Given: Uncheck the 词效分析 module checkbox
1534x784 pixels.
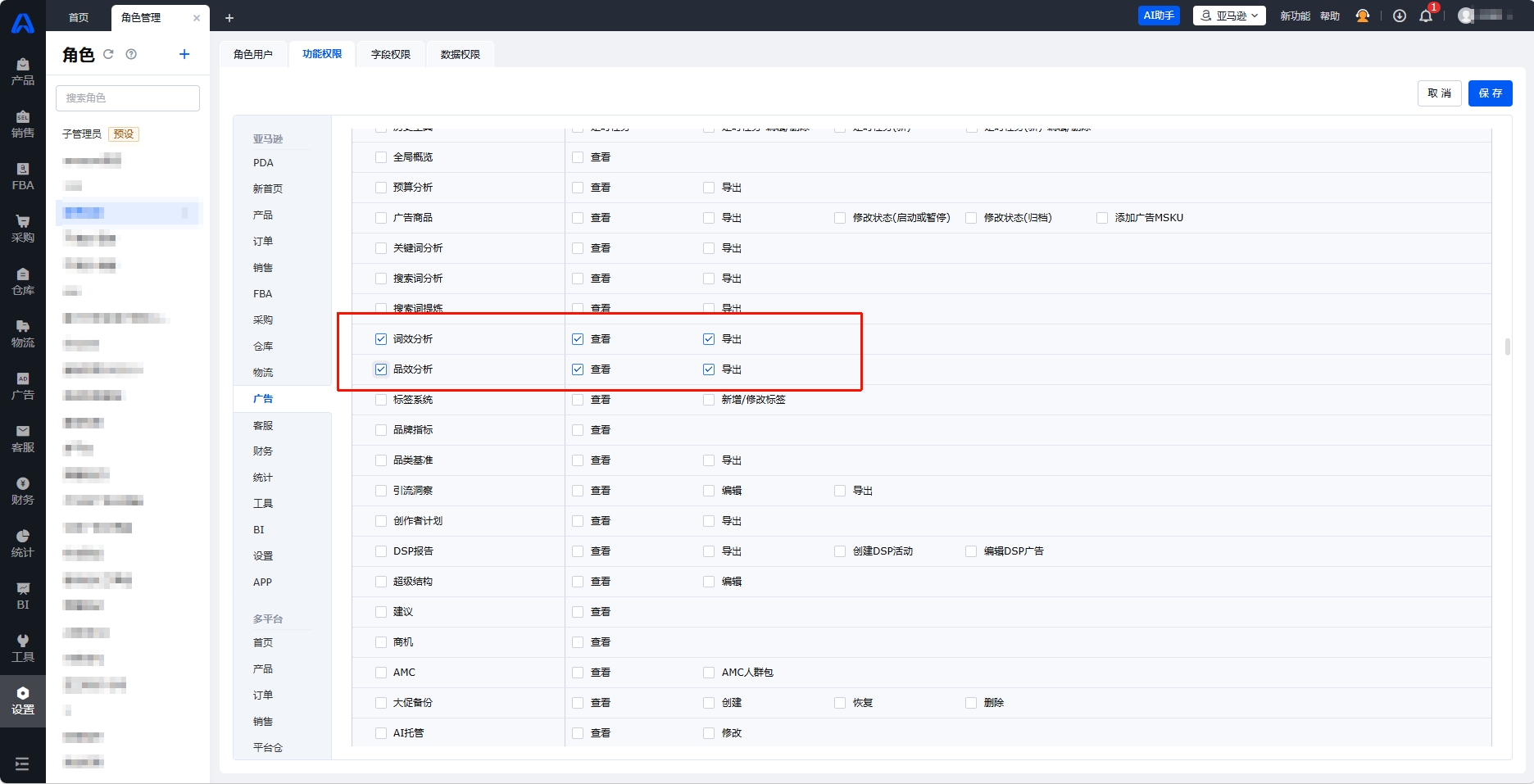Looking at the screenshot, I should tap(381, 339).
